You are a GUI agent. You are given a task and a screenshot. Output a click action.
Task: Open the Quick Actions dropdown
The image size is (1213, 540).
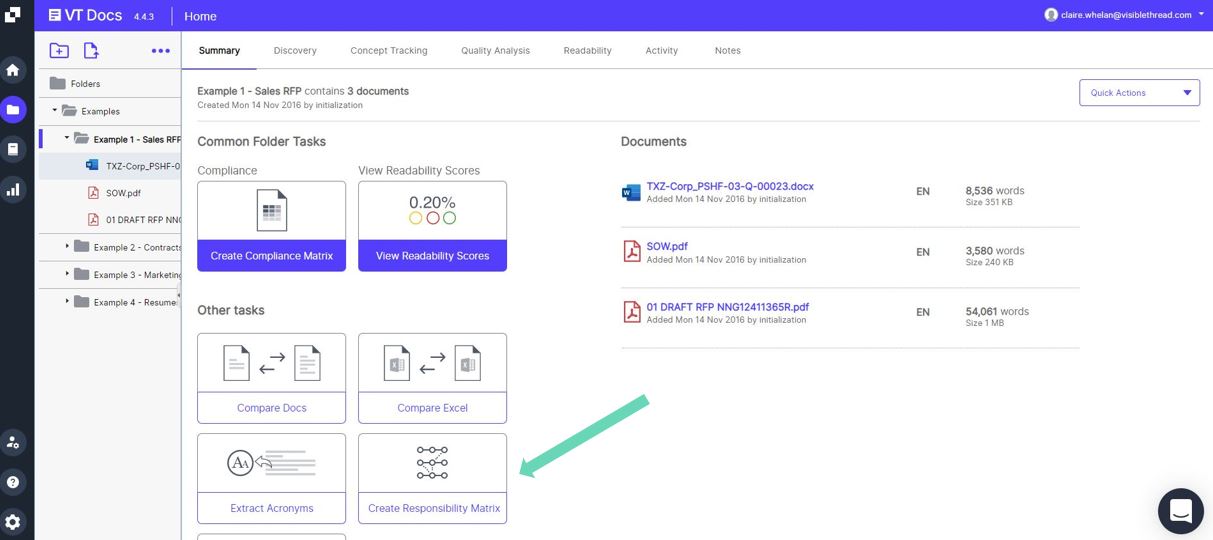click(x=1139, y=93)
